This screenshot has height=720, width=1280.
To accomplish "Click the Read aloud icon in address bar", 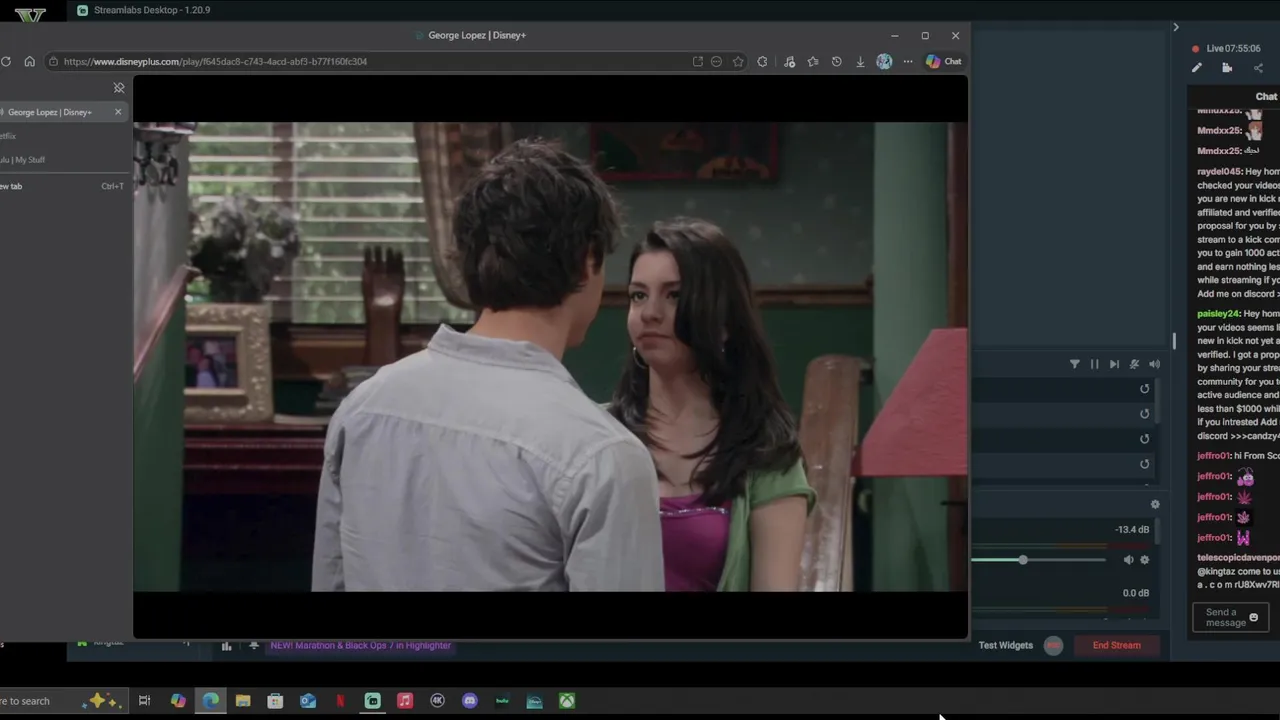I will click(716, 61).
